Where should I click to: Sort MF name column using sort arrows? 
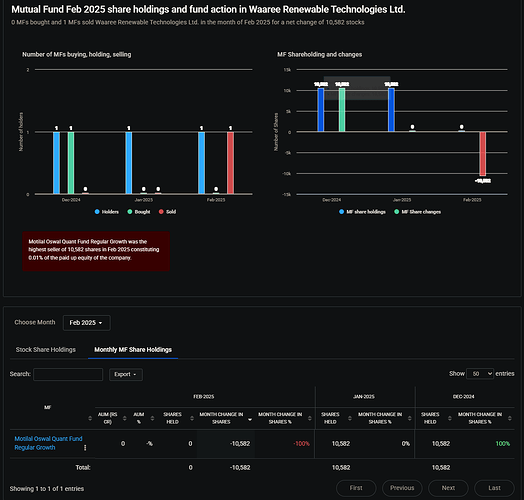[90, 418]
